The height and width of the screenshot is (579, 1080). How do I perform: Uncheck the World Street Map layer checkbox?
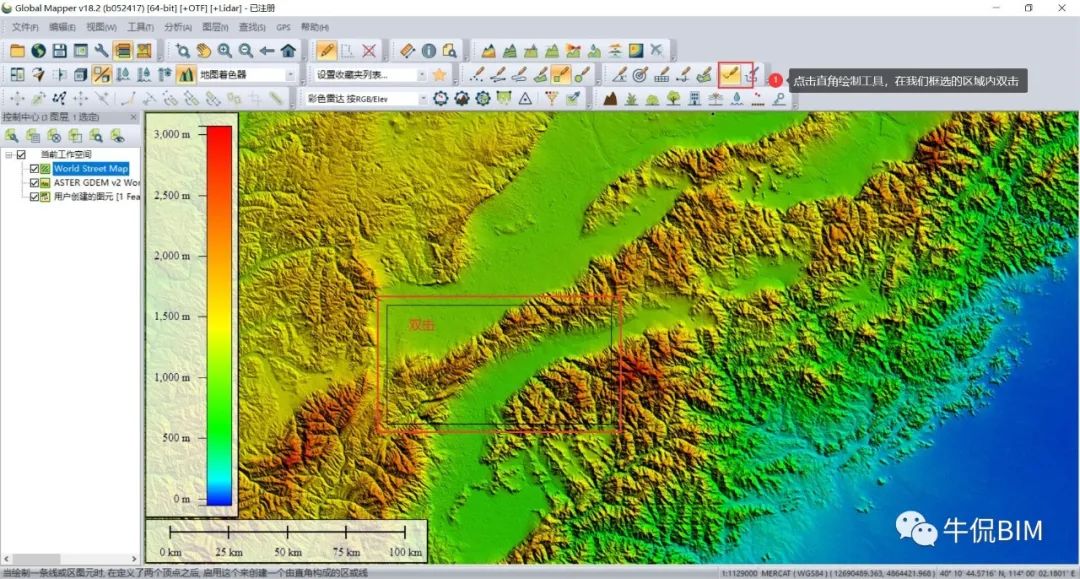(34, 169)
